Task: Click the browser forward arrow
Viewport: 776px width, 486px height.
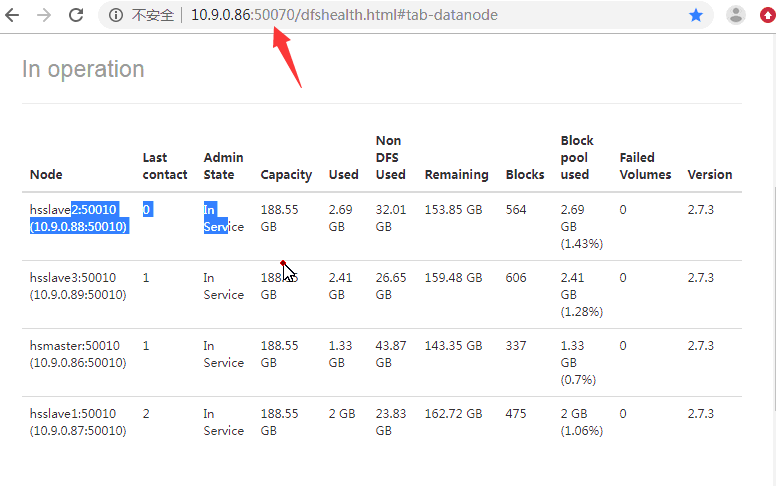Action: tap(44, 15)
